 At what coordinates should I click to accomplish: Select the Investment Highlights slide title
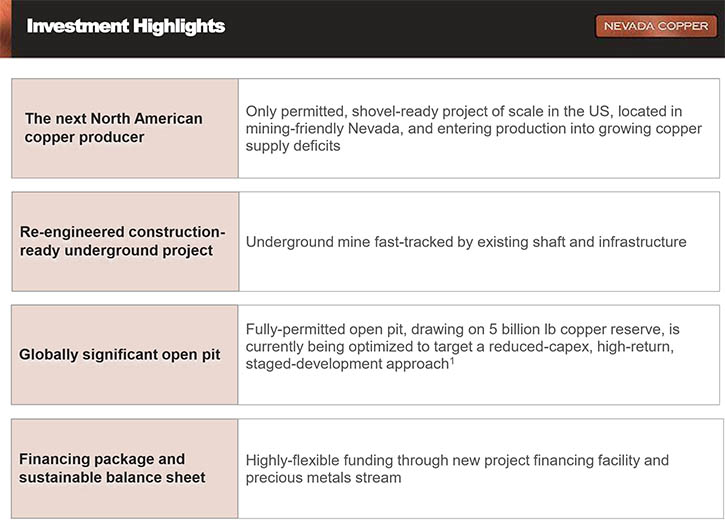(126, 26)
